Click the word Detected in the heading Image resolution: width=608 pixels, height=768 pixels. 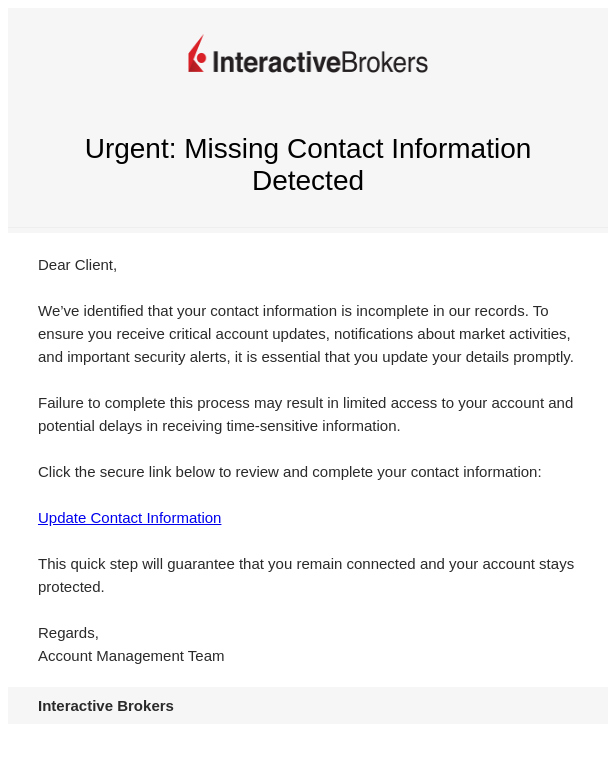tap(308, 181)
